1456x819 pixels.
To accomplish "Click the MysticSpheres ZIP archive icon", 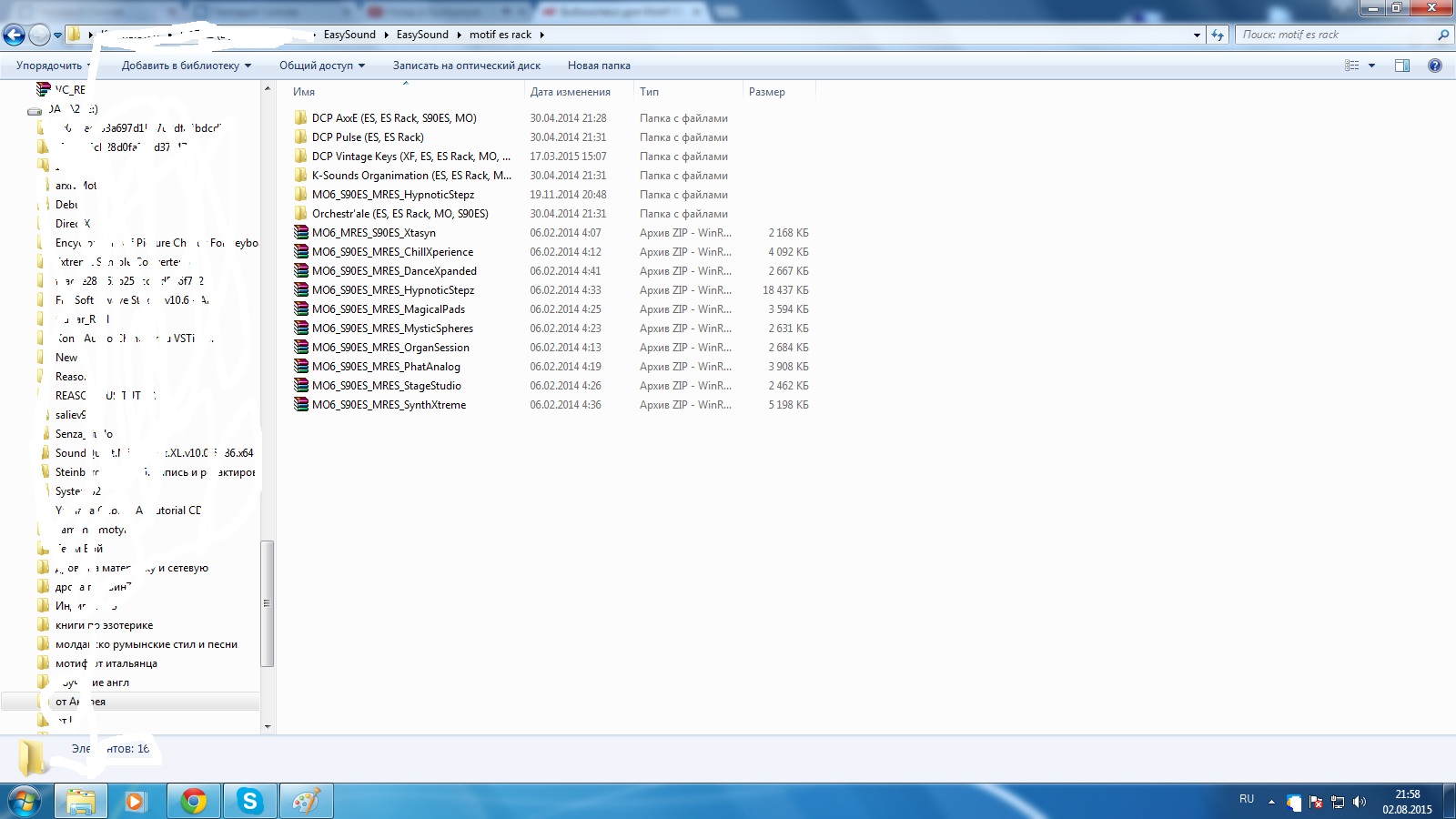I will [x=300, y=329].
